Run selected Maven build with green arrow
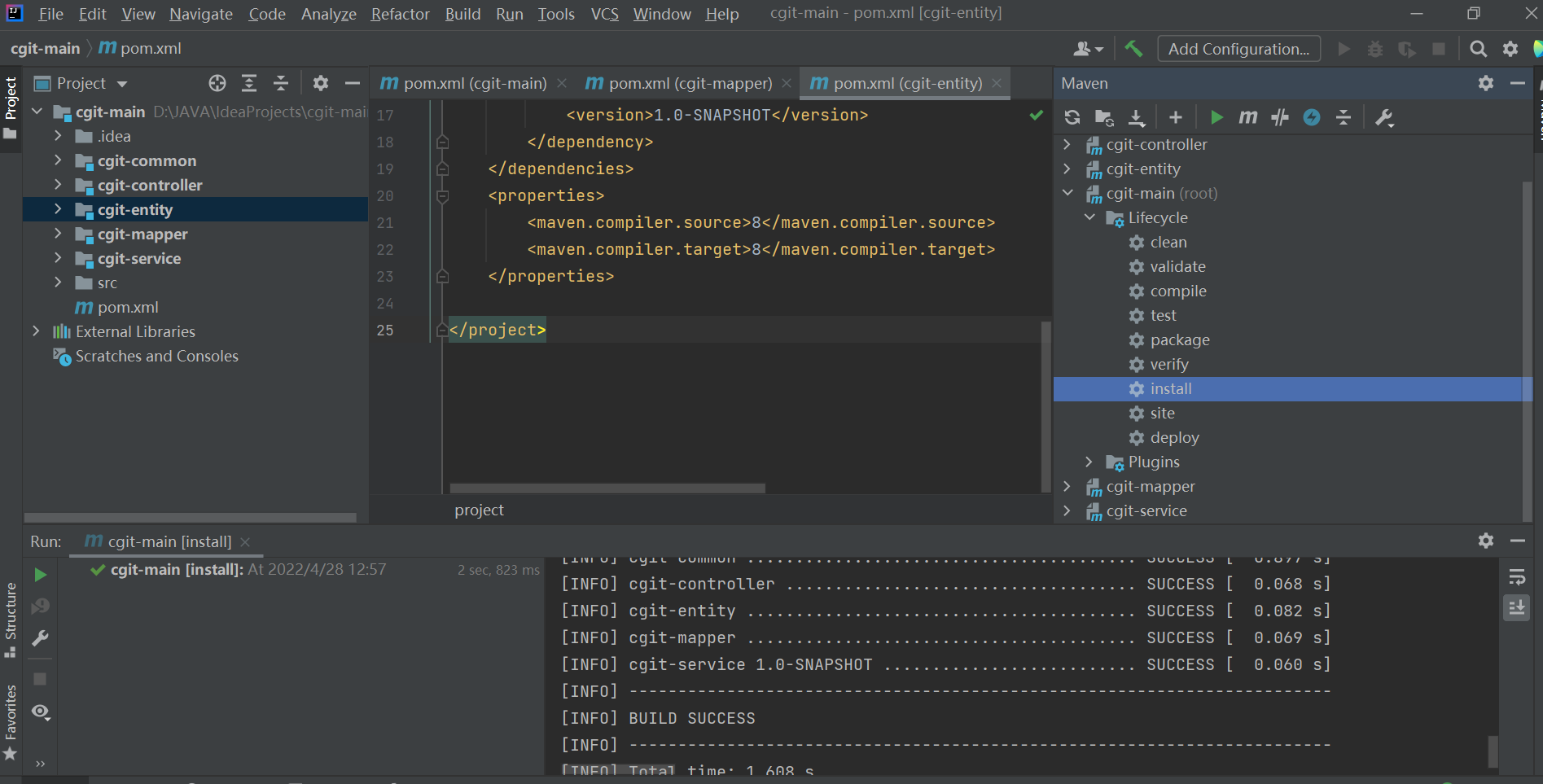 click(1216, 117)
